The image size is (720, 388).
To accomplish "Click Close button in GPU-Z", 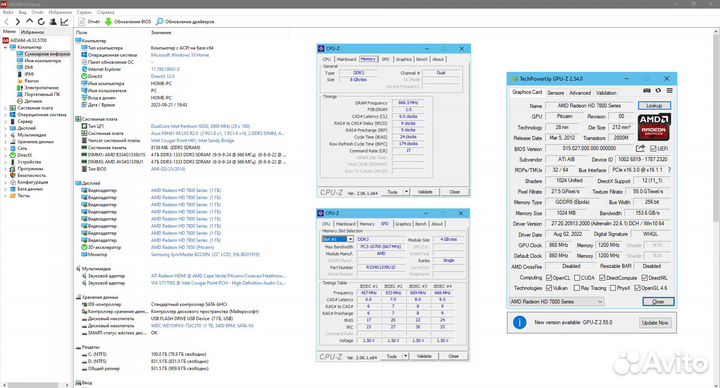I will tap(658, 302).
